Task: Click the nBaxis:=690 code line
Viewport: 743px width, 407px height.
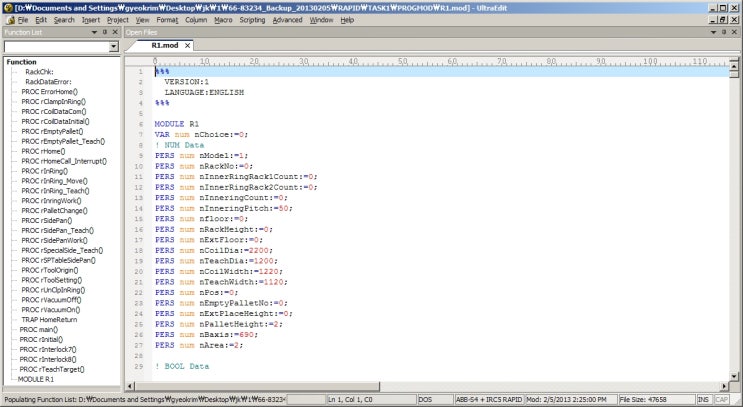Action: click(206, 335)
